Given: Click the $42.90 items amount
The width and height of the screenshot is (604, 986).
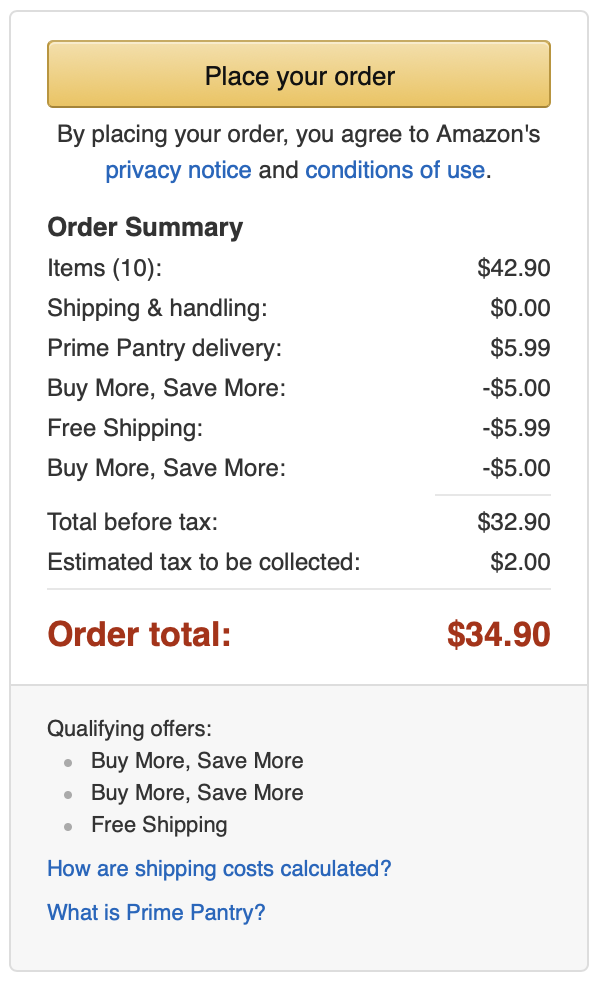Looking at the screenshot, I should click(514, 269).
